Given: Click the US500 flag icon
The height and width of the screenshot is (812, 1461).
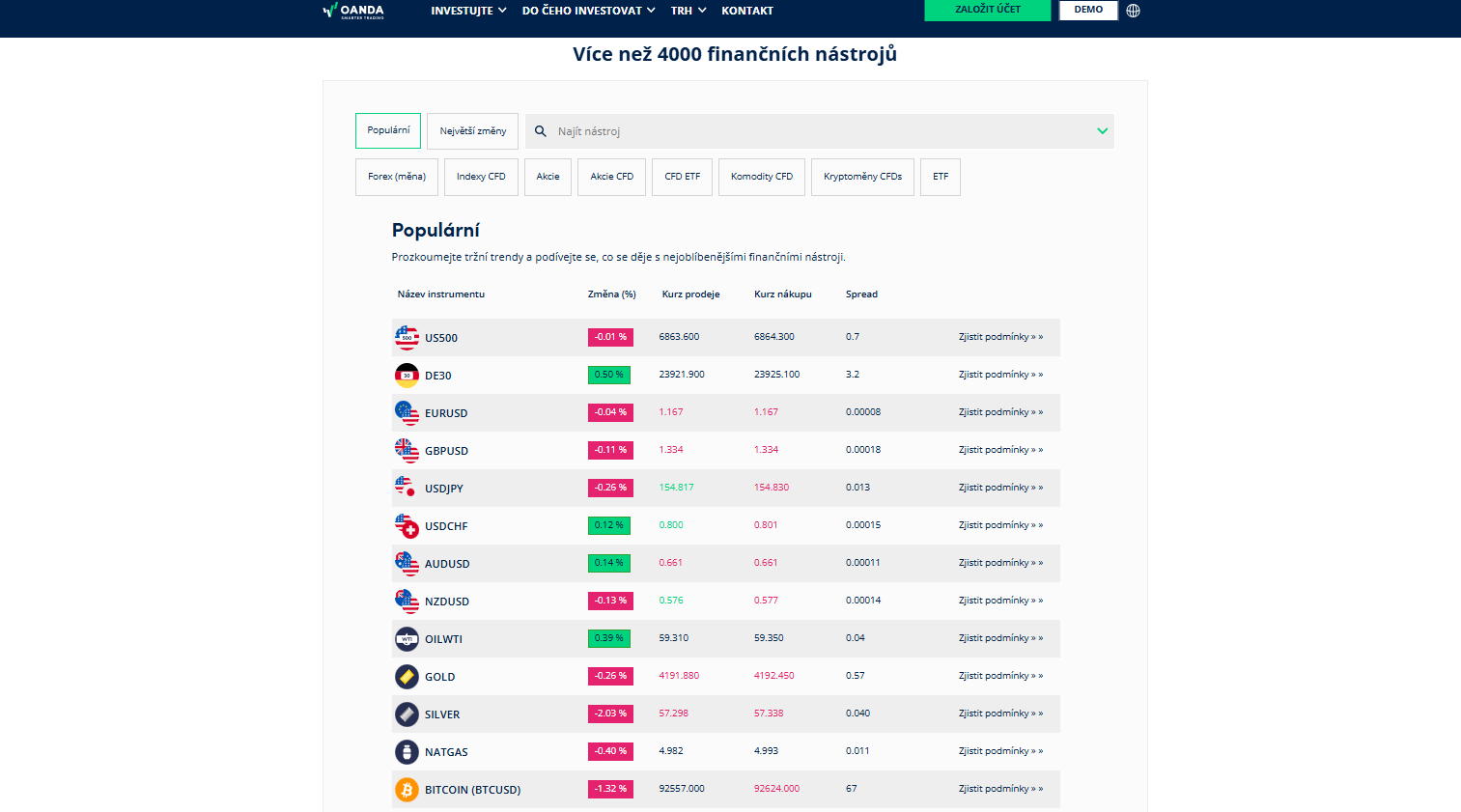Looking at the screenshot, I should click(x=407, y=337).
